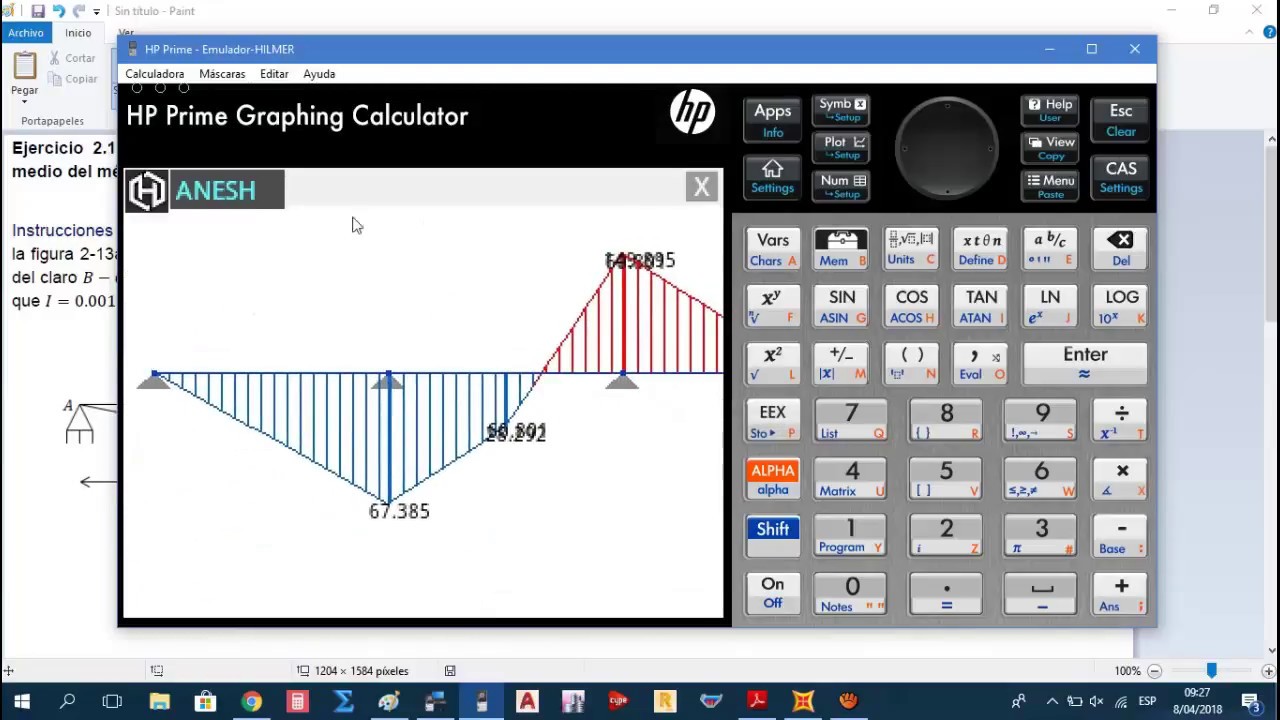
Task: Tap the blue Shift key
Action: 772,536
